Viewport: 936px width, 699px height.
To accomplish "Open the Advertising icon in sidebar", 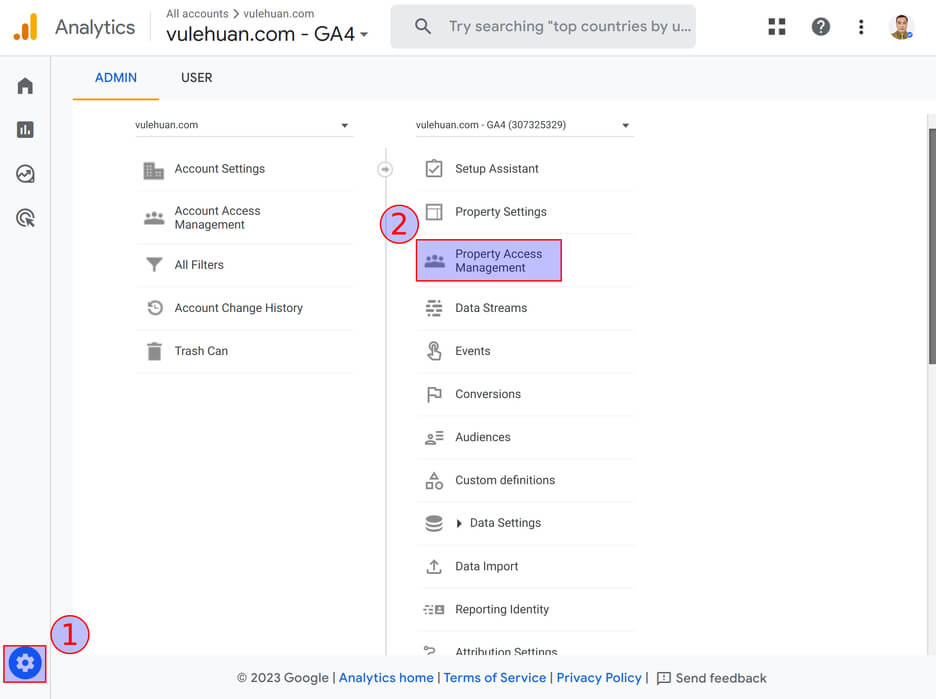I will pos(25,218).
